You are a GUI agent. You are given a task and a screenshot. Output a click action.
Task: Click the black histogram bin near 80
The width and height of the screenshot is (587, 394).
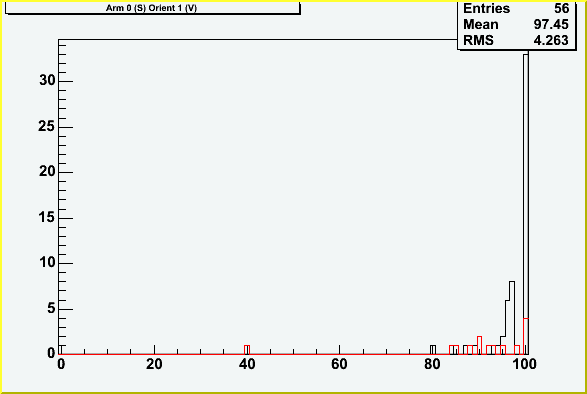(x=433, y=350)
